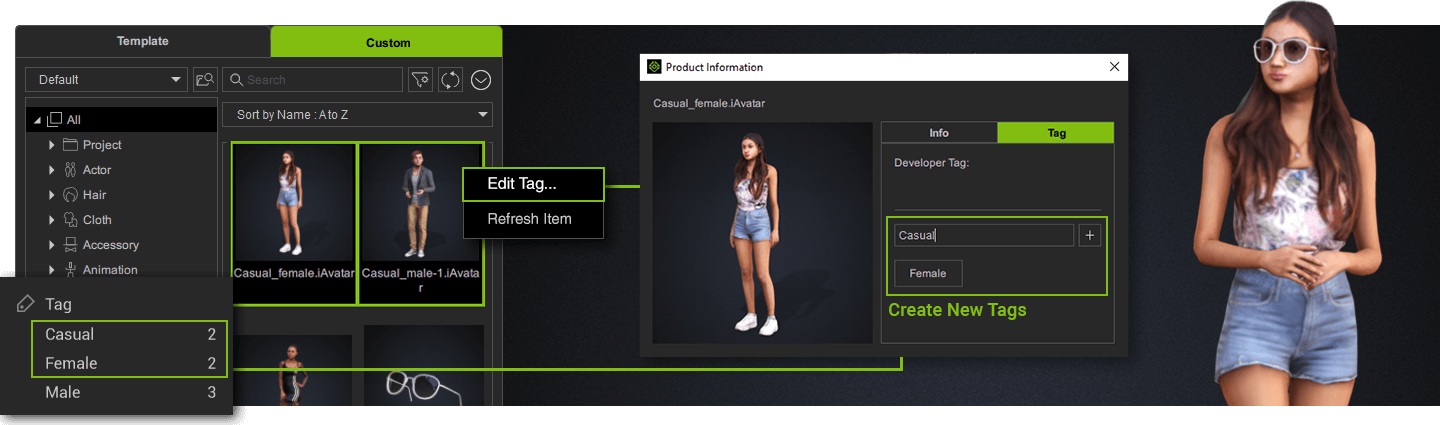Click the plus icon to add tag
Image resolution: width=1440 pixels, height=425 pixels.
pos(1089,235)
